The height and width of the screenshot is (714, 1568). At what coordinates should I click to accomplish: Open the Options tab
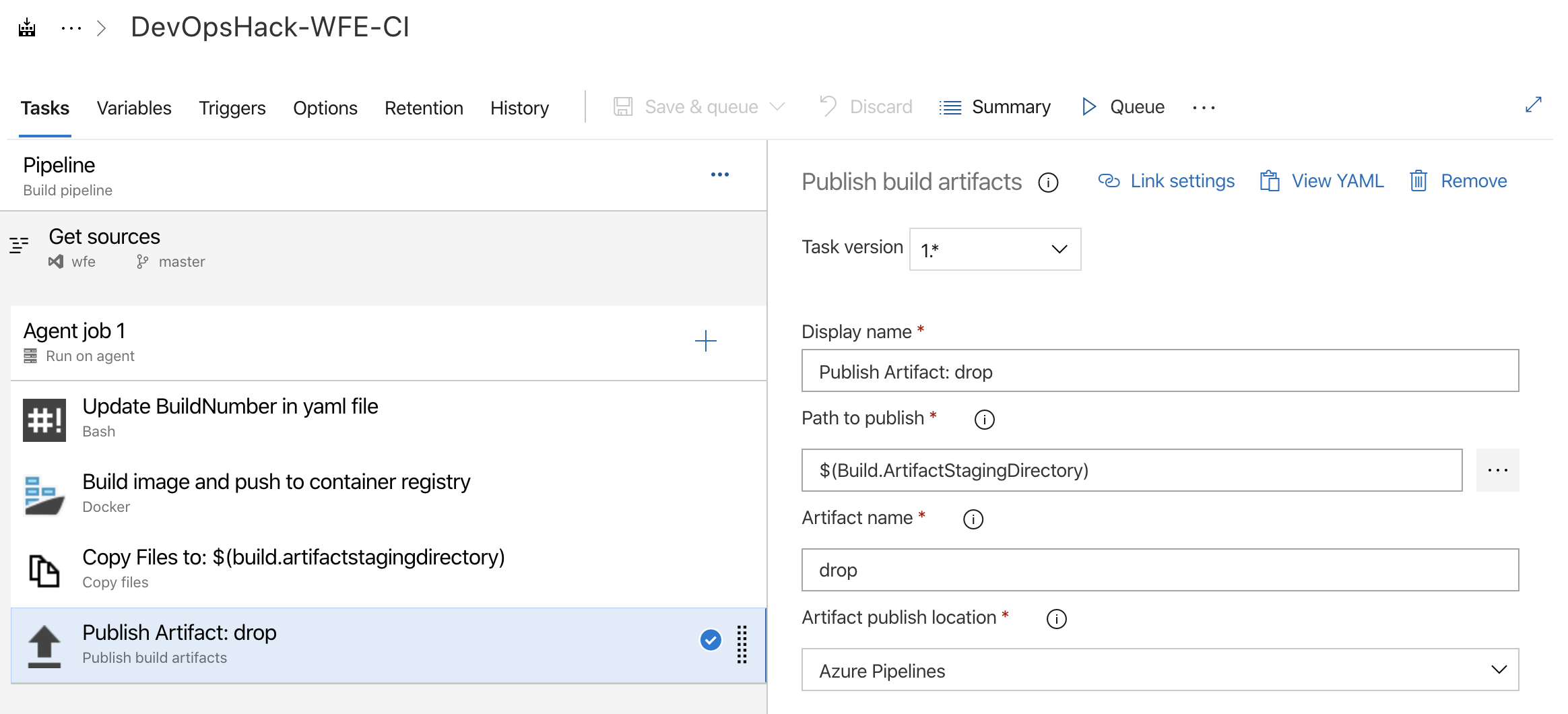point(325,108)
